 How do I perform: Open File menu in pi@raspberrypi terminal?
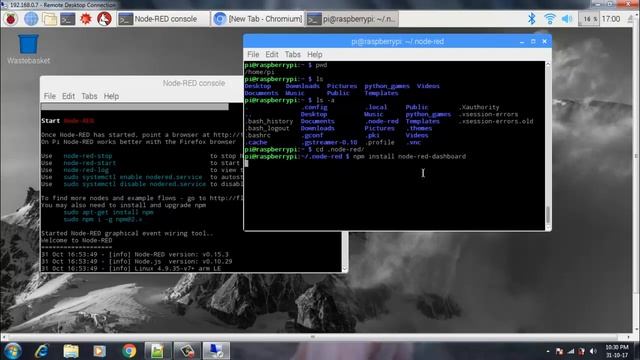pos(253,54)
